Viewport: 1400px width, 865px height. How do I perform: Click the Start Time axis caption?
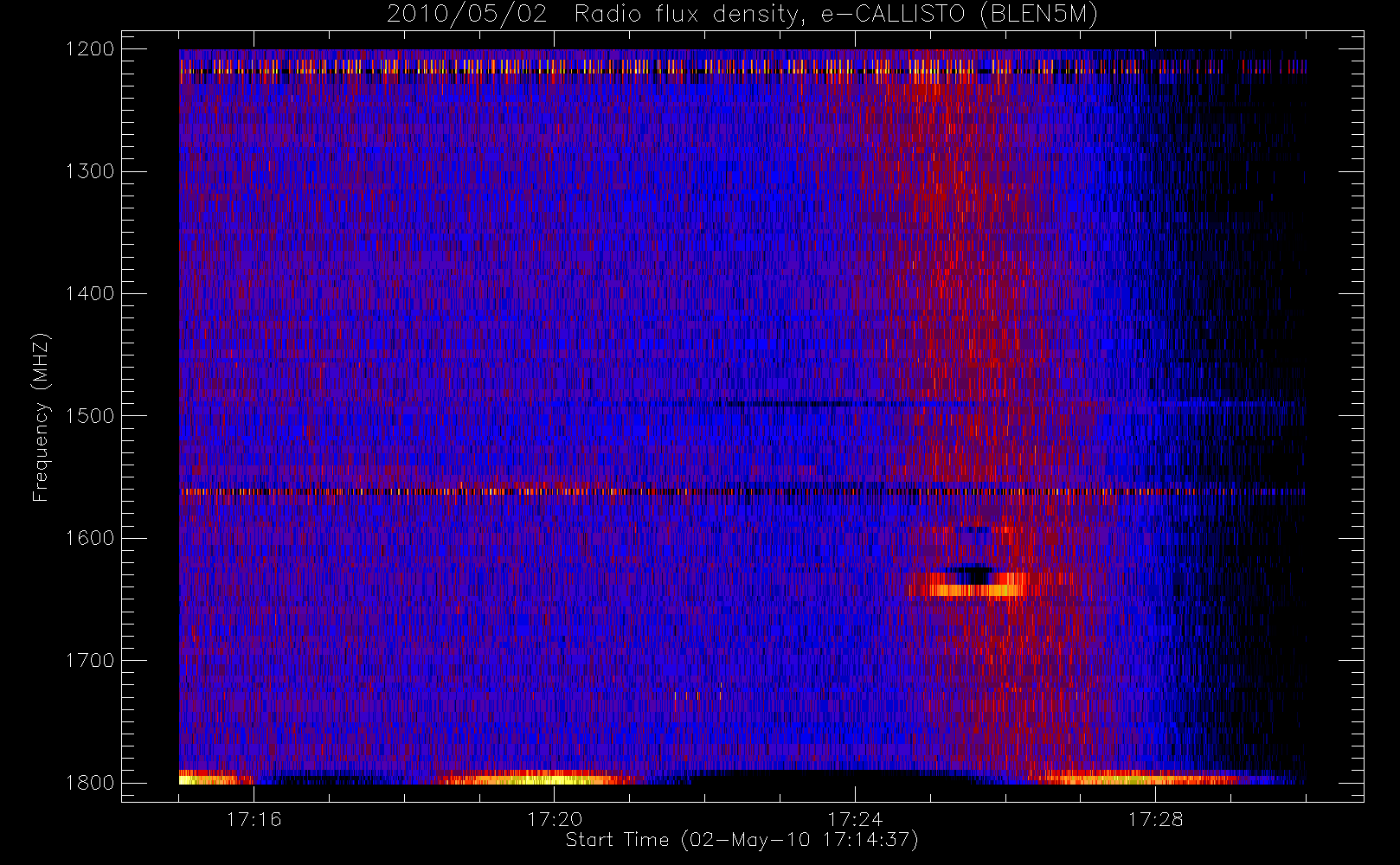pyautogui.click(x=742, y=840)
